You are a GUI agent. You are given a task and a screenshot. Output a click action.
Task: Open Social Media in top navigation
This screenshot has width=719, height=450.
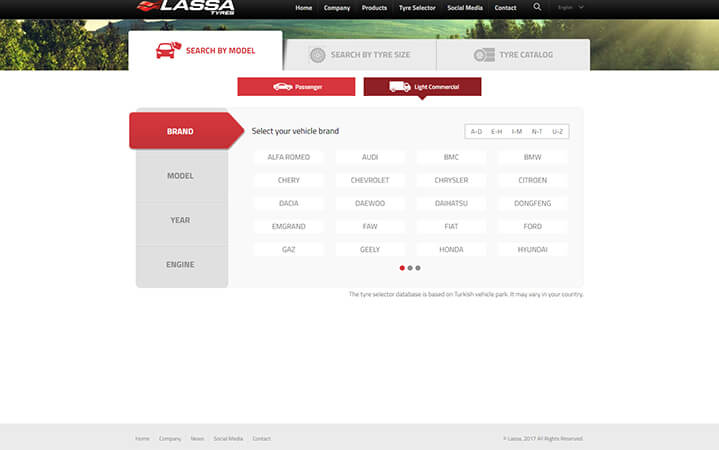(x=465, y=8)
